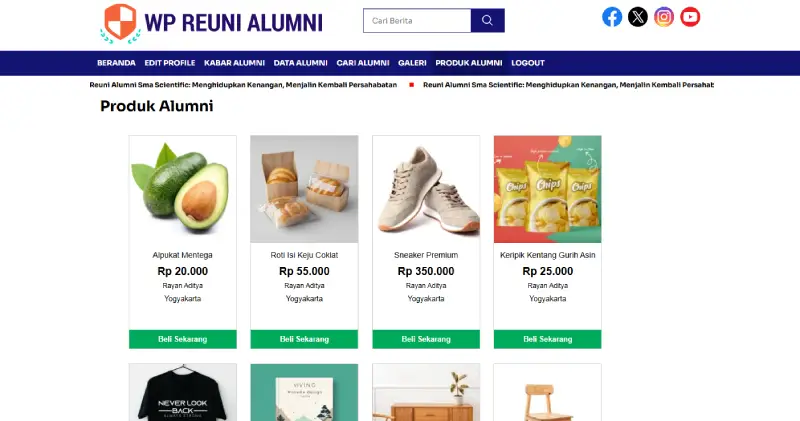
Task: Click Logout in the navigation bar
Action: pyautogui.click(x=528, y=63)
